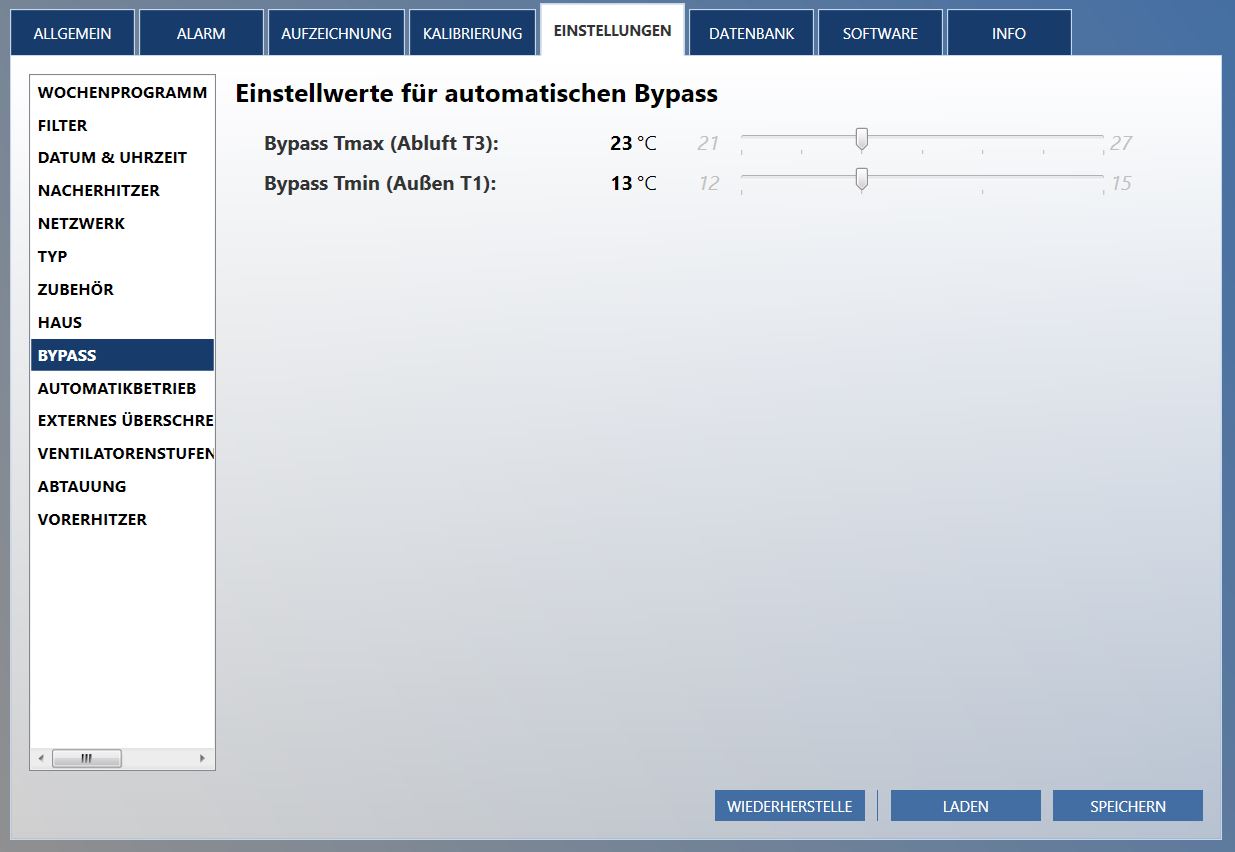The width and height of the screenshot is (1235, 852).
Task: Select the DATENBANK tab
Action: pos(751,33)
